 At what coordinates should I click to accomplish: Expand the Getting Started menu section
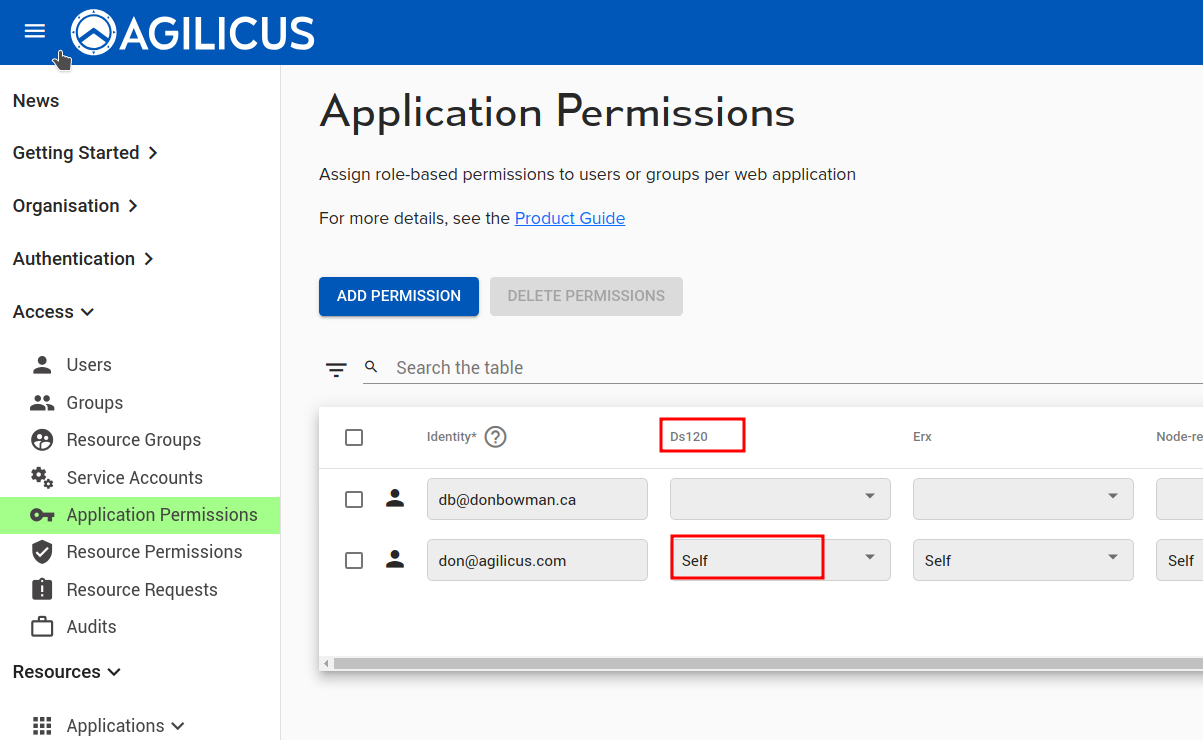coord(86,153)
